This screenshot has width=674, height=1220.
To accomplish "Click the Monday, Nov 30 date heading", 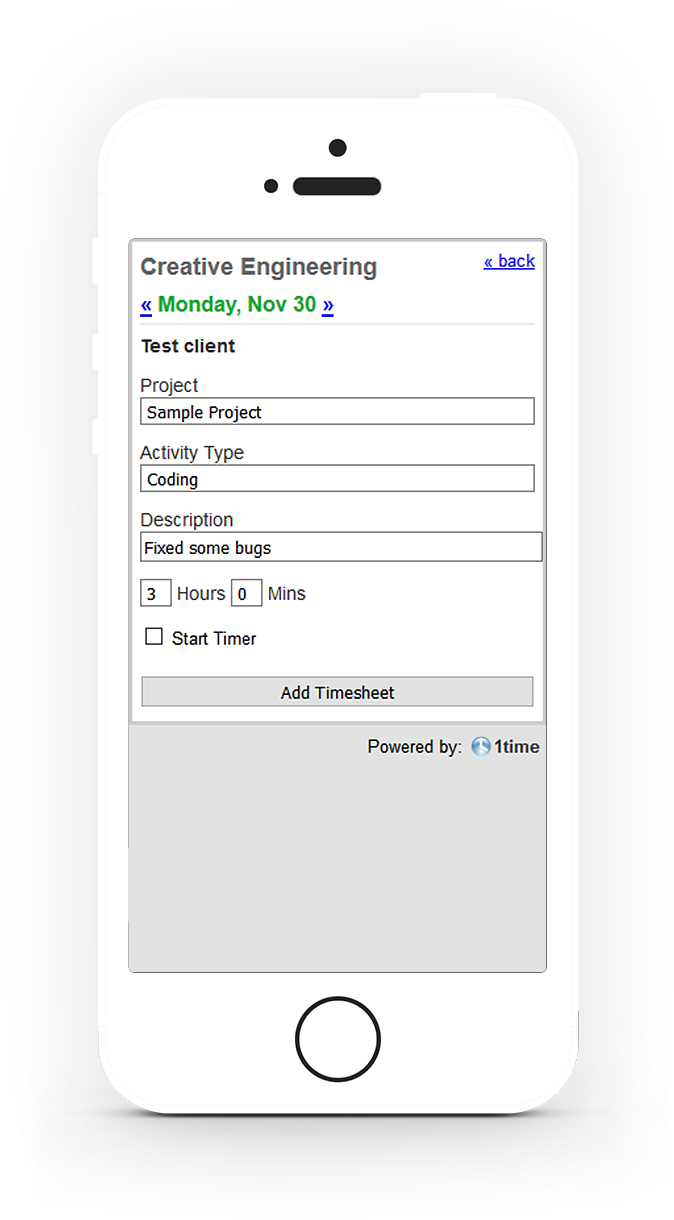I will (237, 304).
